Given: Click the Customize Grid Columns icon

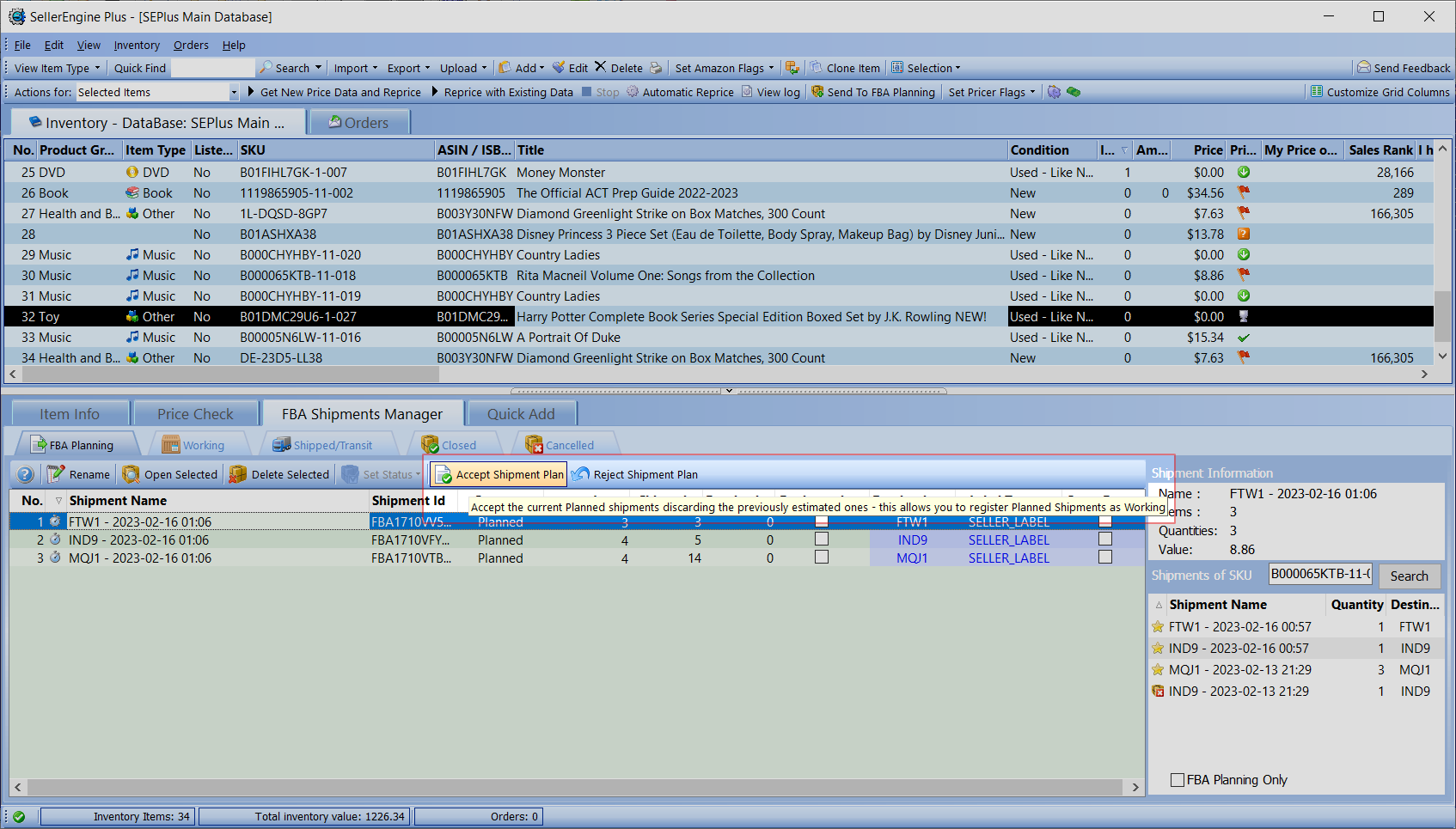Looking at the screenshot, I should click(1316, 92).
